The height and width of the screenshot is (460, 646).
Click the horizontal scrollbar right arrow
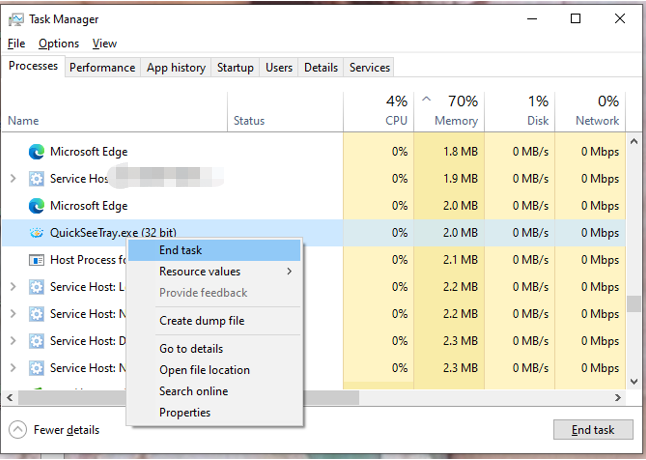pos(618,397)
